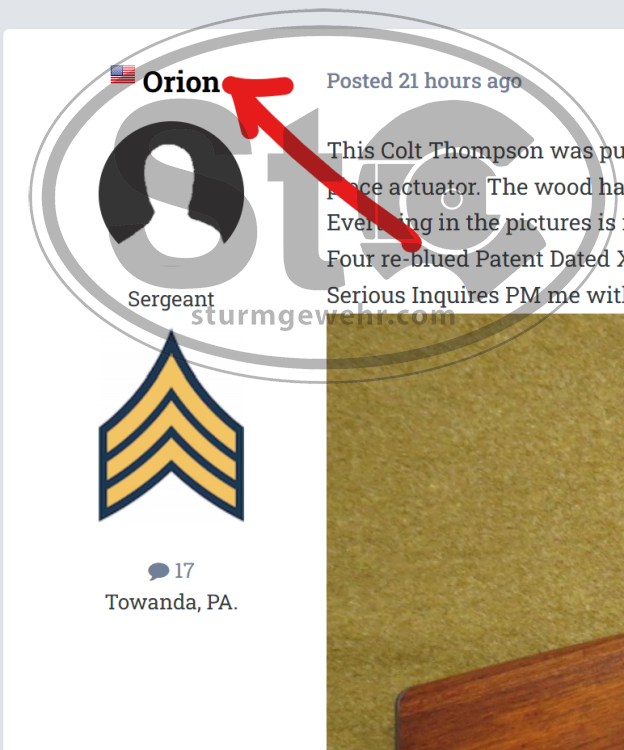Open the Orion username profile link

pyautogui.click(x=181, y=82)
